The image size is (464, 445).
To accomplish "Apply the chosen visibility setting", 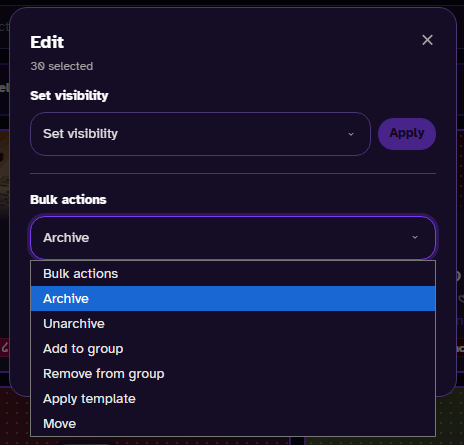I will (407, 134).
